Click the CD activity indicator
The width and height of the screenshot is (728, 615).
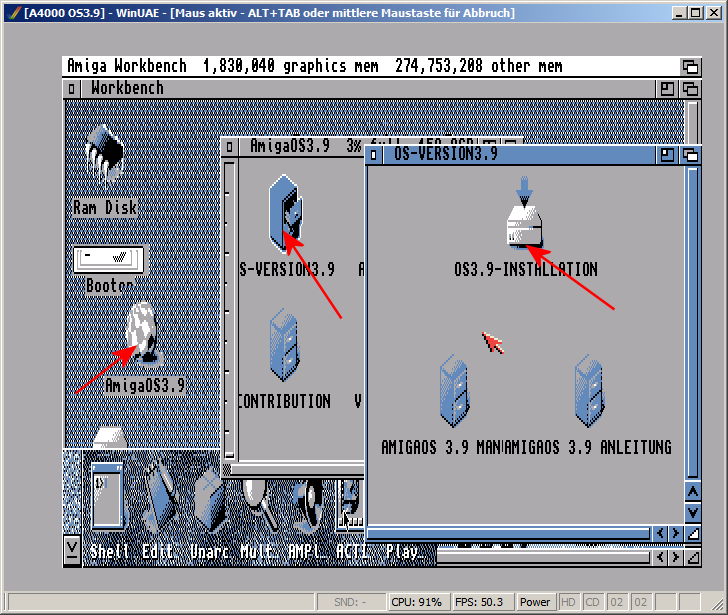pos(592,602)
